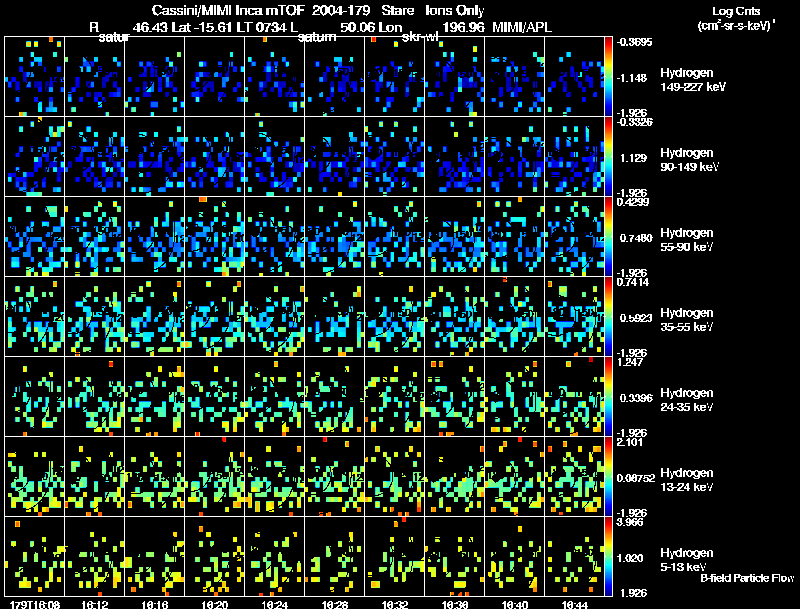
Task: Click the '0.08752' colorbar value
Action: [636, 478]
